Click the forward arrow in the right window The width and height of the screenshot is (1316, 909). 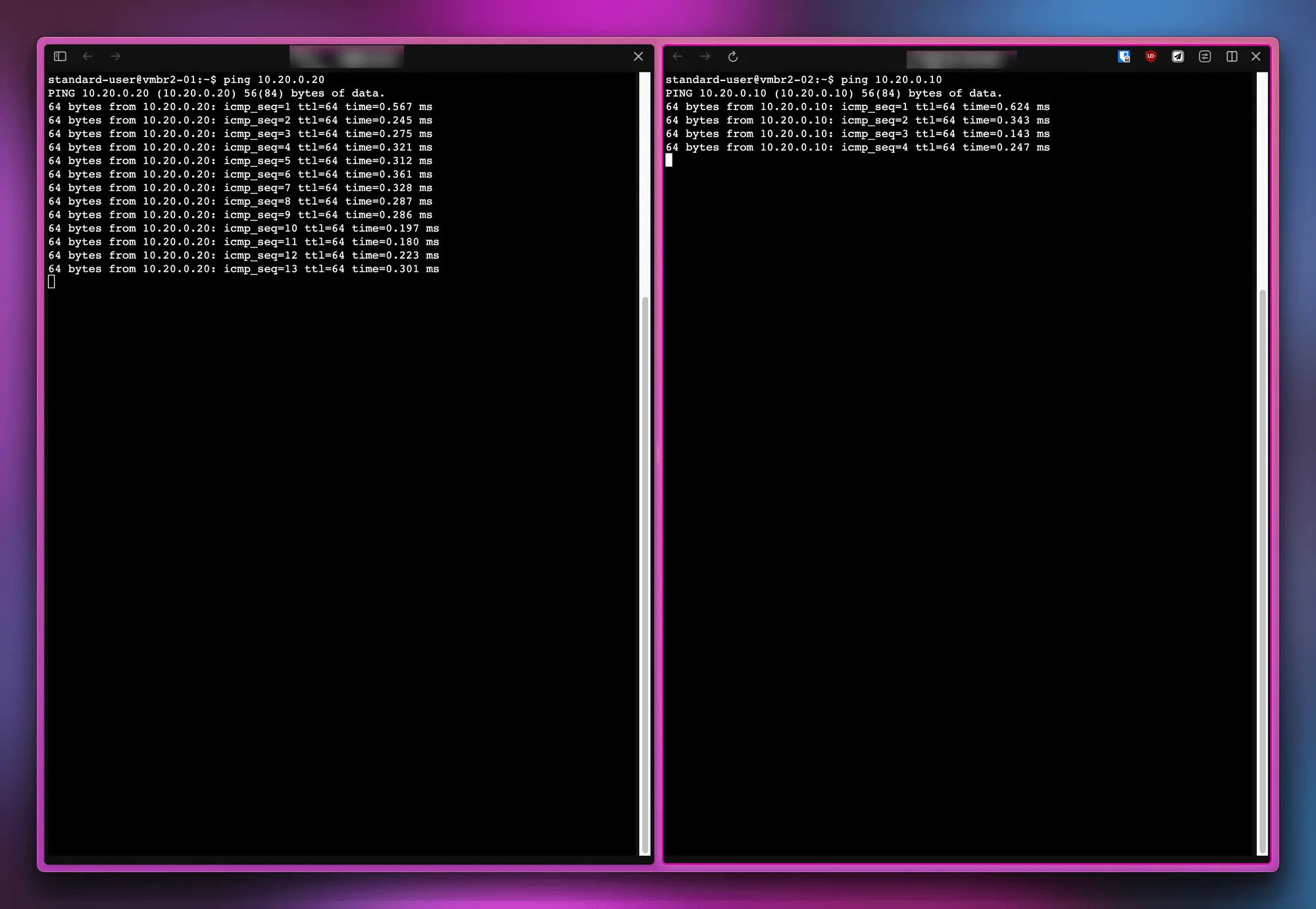tap(705, 57)
